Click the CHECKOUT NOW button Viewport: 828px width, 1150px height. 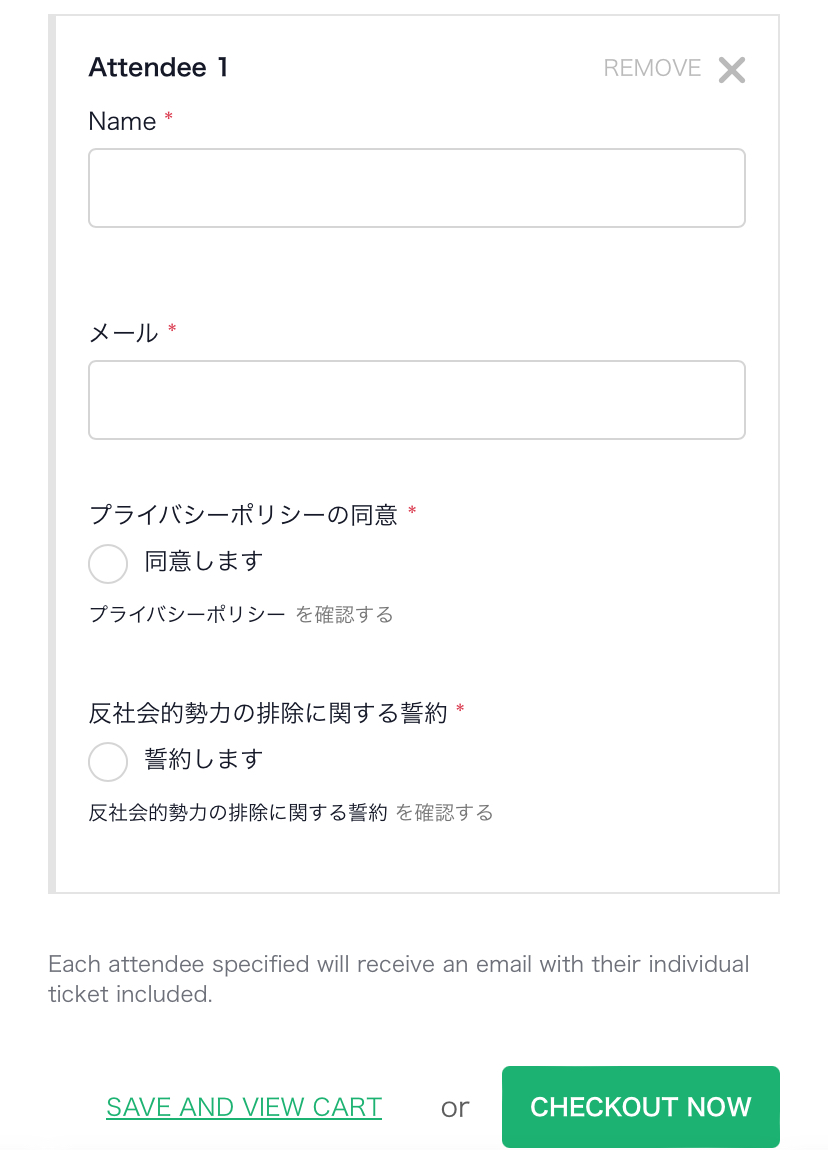pyautogui.click(x=640, y=1107)
